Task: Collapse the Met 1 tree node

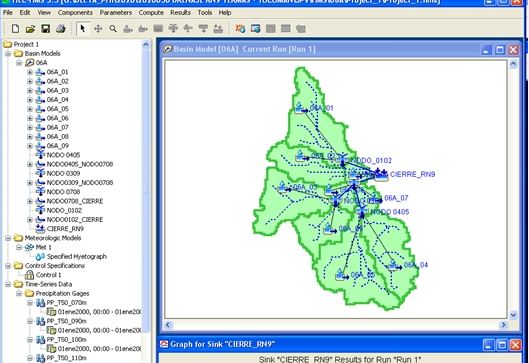Action: (x=19, y=247)
